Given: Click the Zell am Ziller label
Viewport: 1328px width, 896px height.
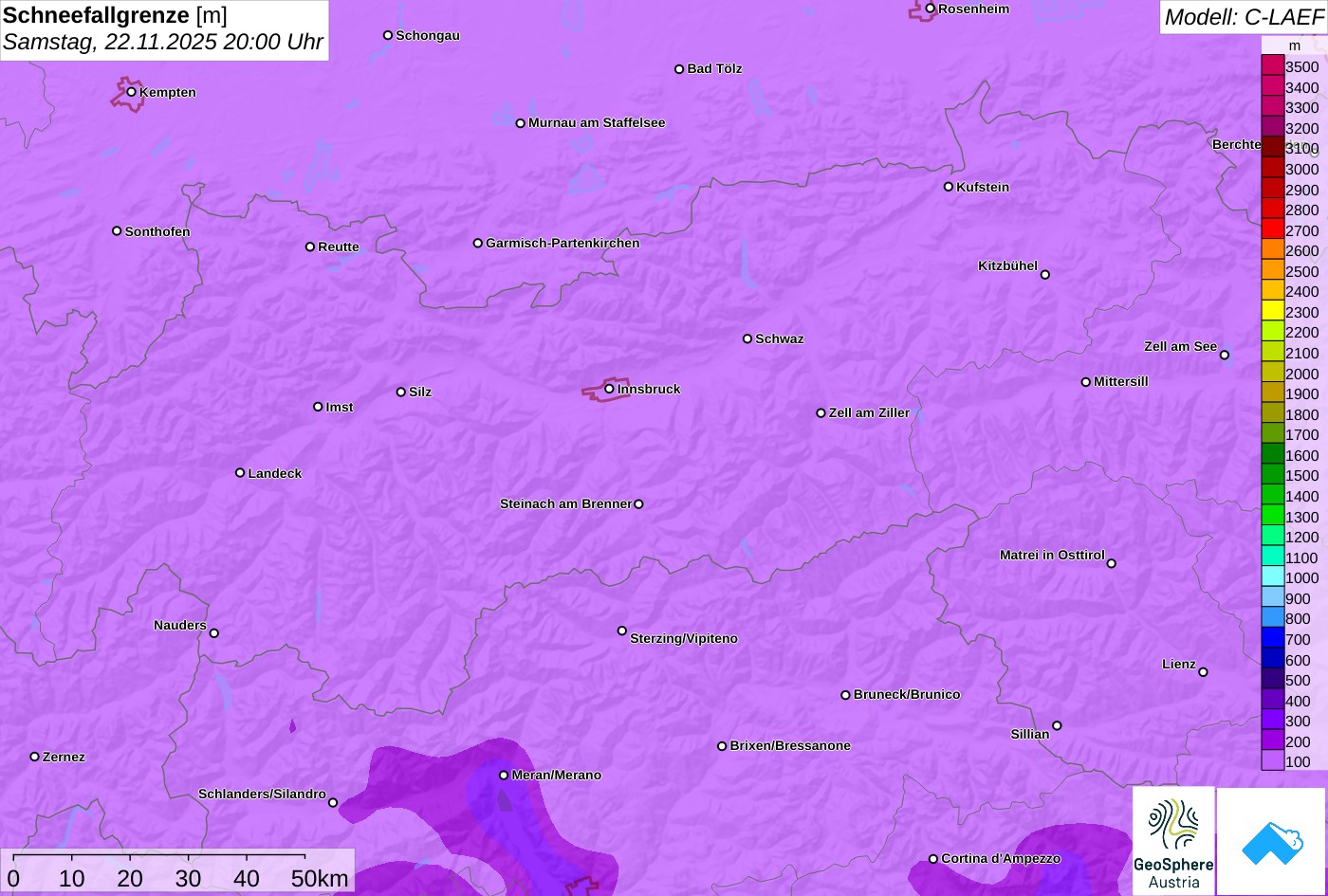Looking at the screenshot, I should 869,412.
